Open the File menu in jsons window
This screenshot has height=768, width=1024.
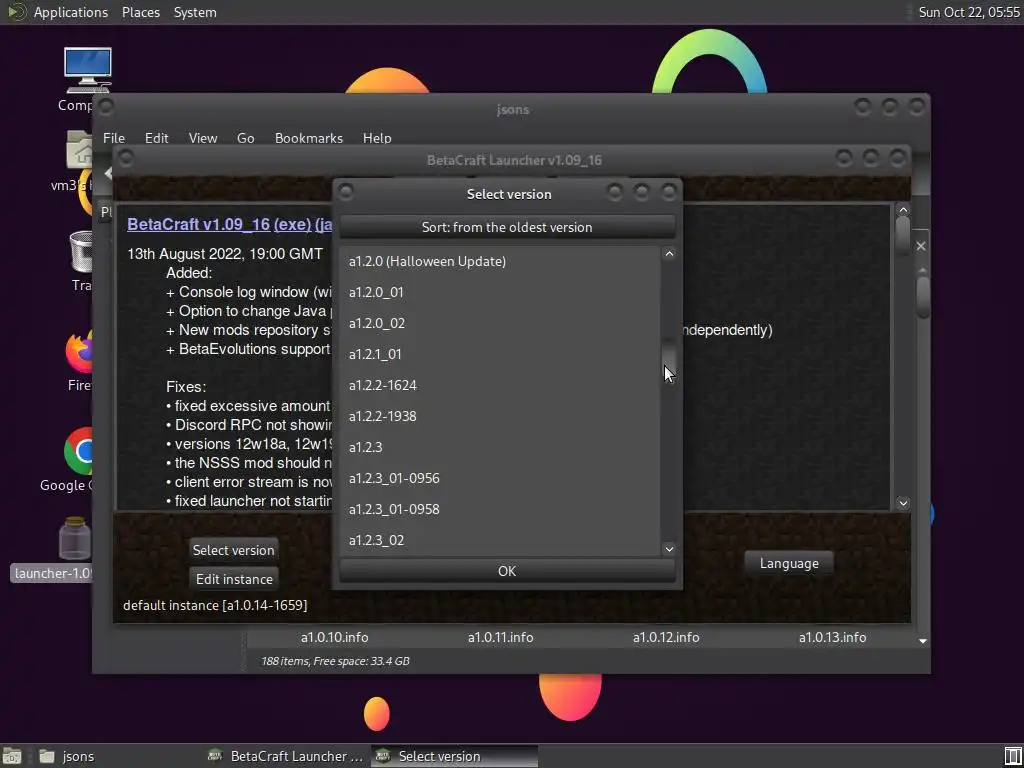tap(114, 138)
